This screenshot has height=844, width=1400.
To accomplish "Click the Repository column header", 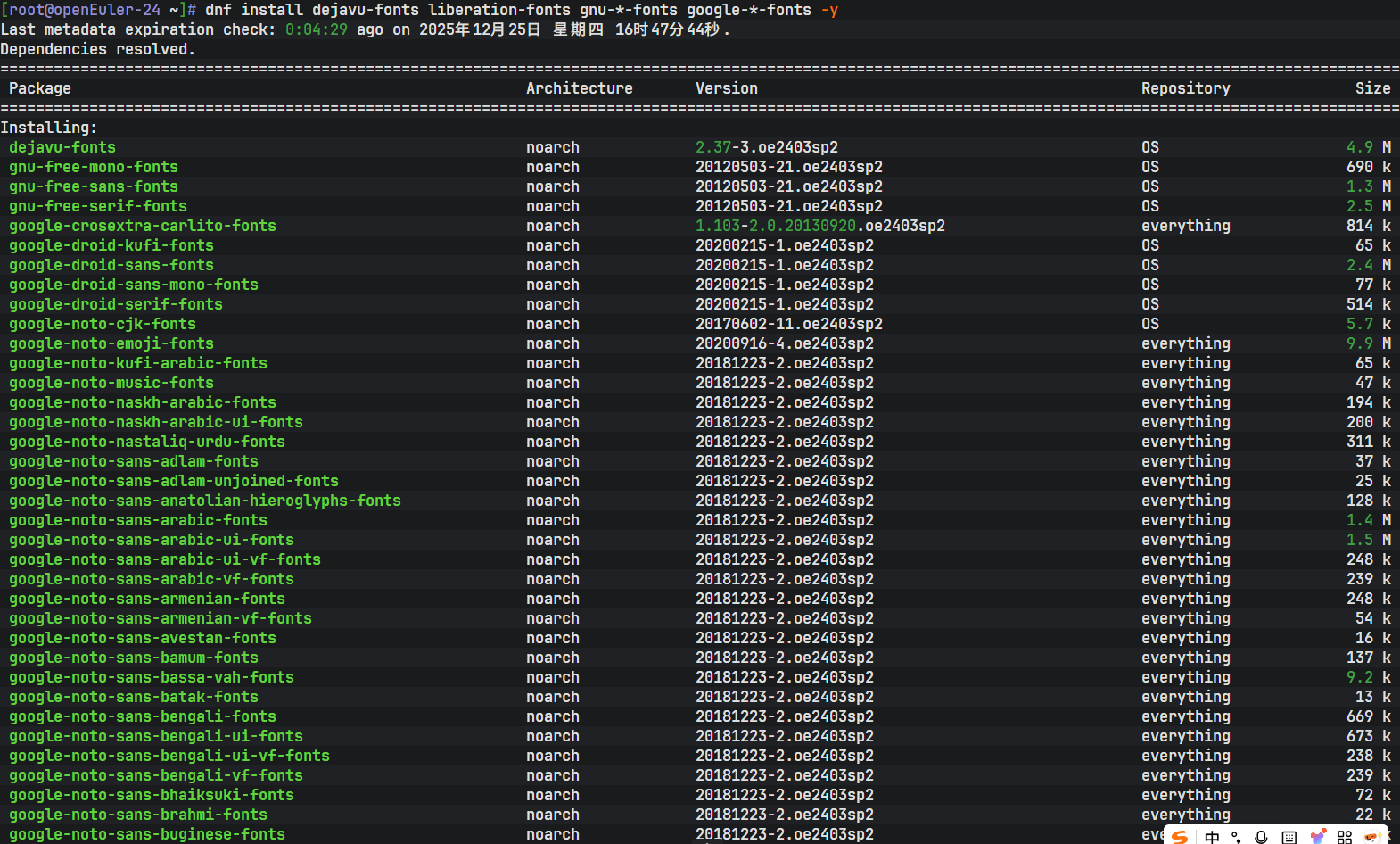I will 1186,88.
